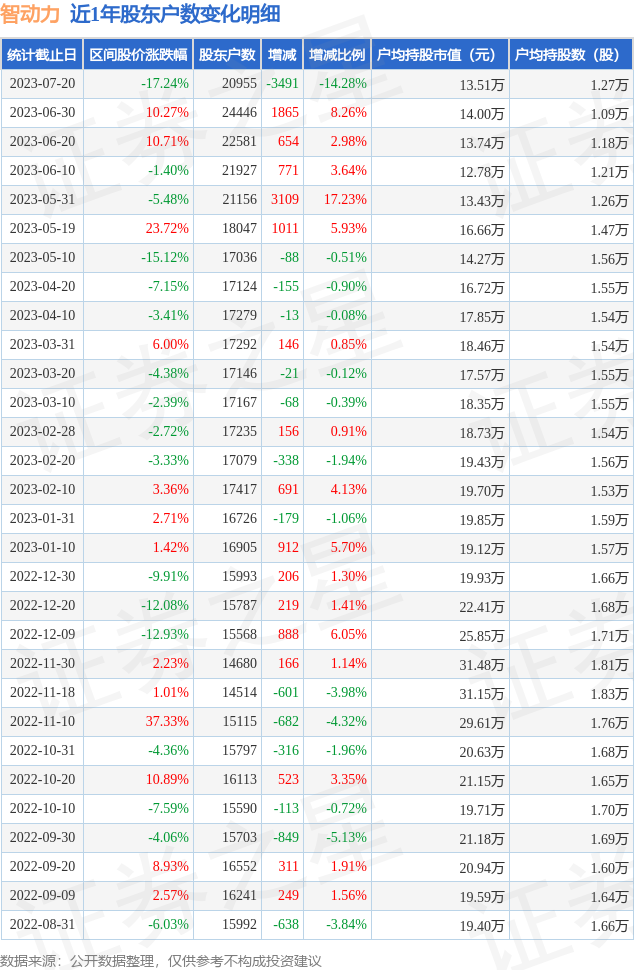The image size is (634, 970).
Task: Select the ratio 17.23%
Action: [x=345, y=200]
